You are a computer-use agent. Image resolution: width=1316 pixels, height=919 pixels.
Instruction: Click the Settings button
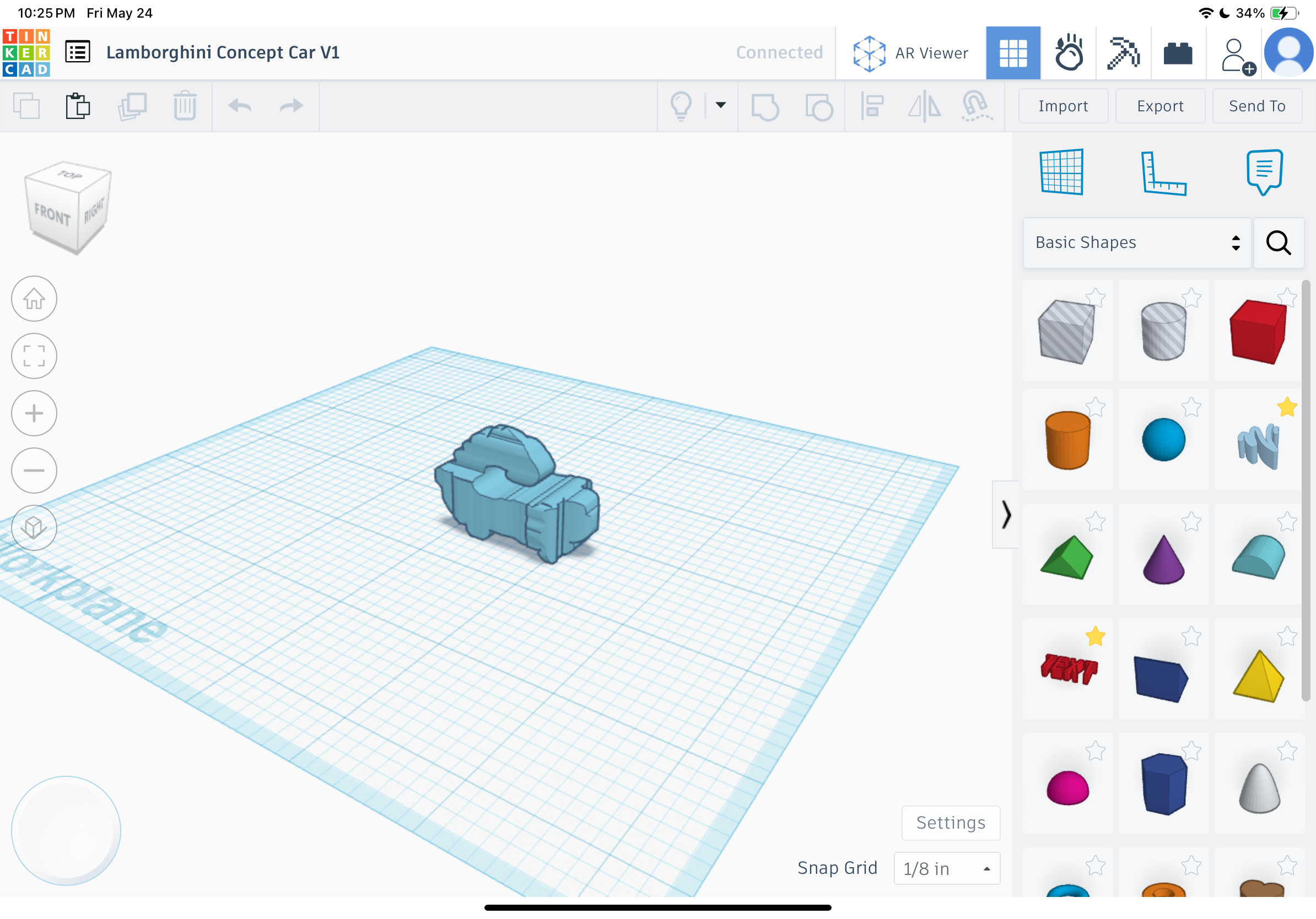[x=951, y=823]
